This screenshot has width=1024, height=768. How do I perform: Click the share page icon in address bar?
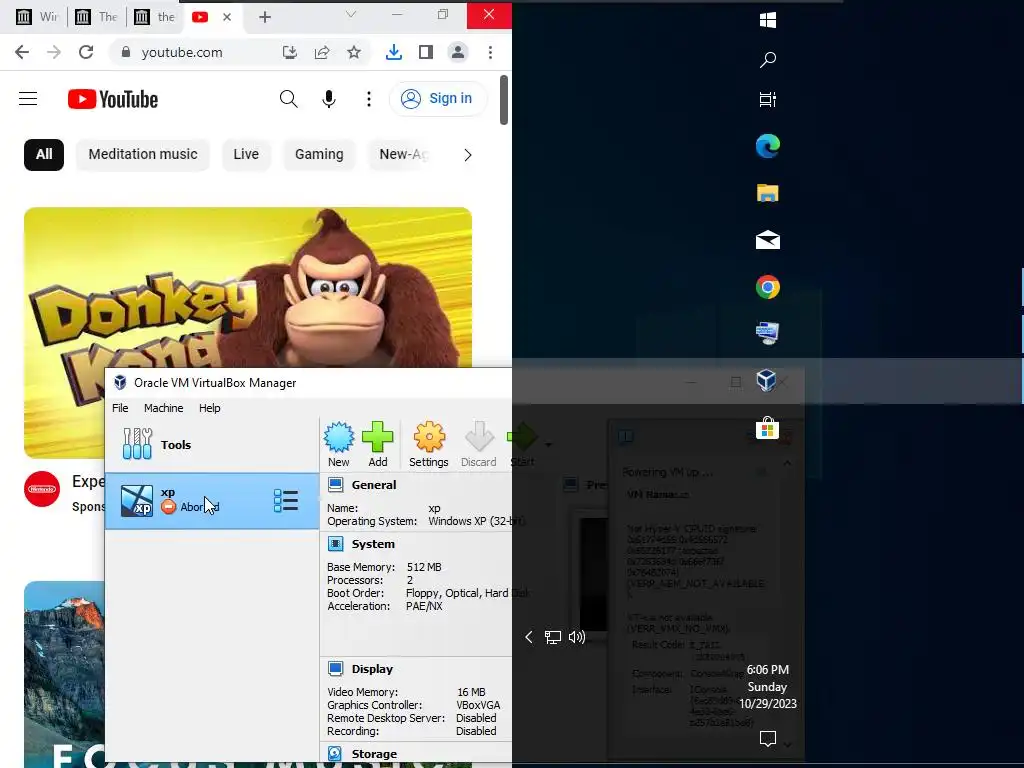click(x=322, y=52)
